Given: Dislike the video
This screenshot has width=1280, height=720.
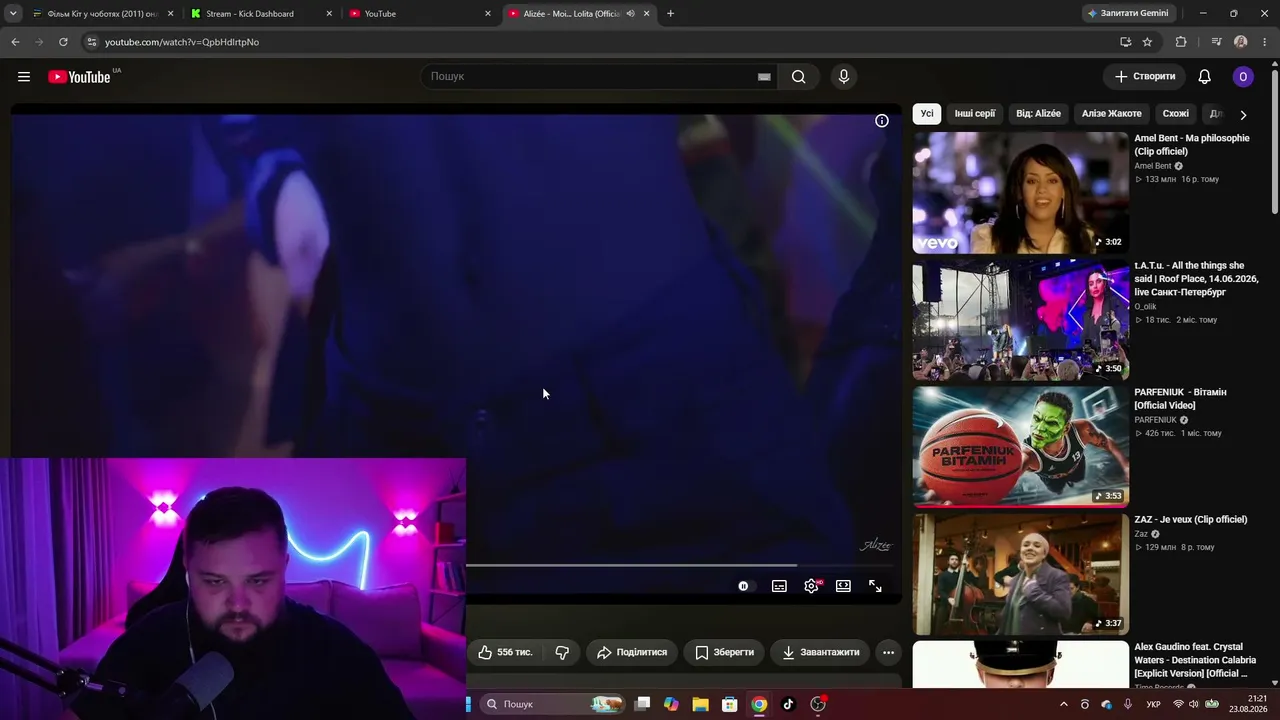Looking at the screenshot, I should point(562,652).
